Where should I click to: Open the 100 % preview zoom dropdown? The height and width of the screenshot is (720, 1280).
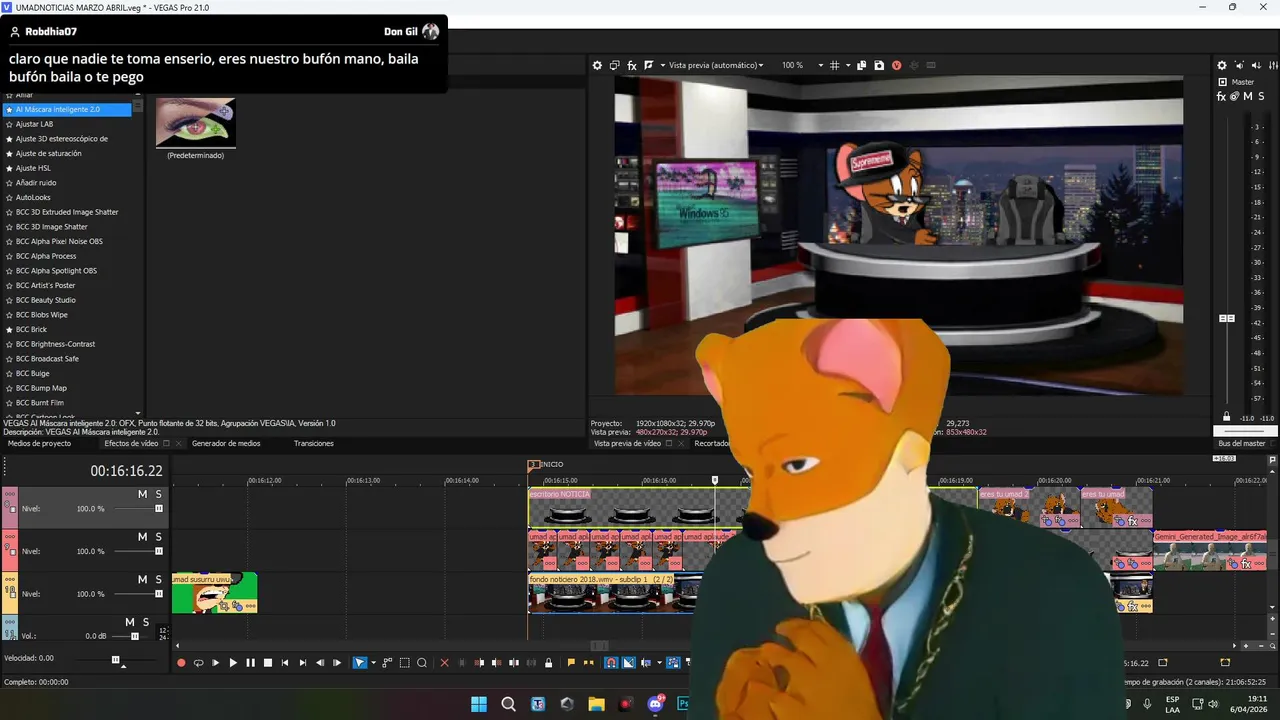(x=803, y=65)
